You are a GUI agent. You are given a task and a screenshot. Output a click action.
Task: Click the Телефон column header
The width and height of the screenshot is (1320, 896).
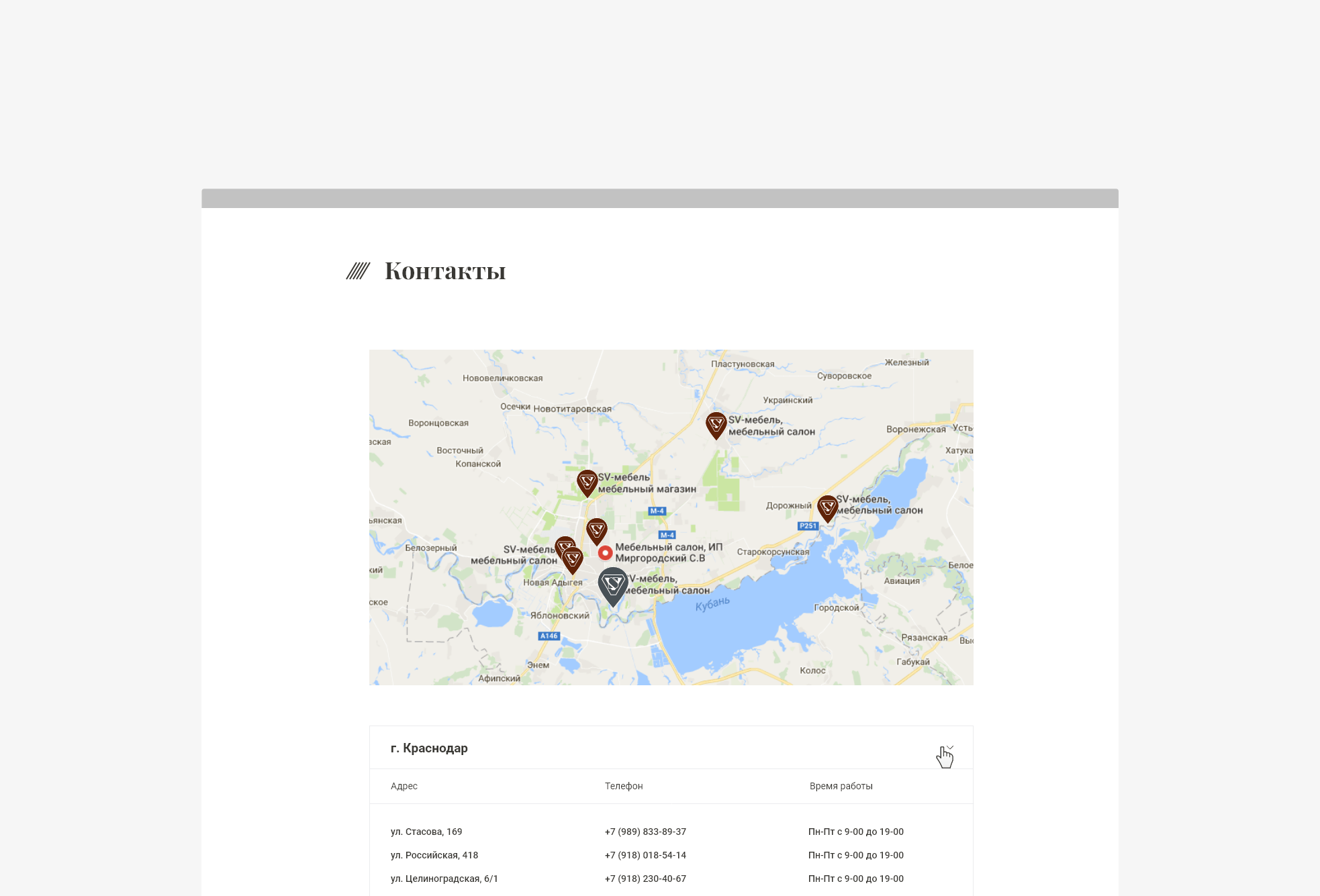(x=624, y=786)
